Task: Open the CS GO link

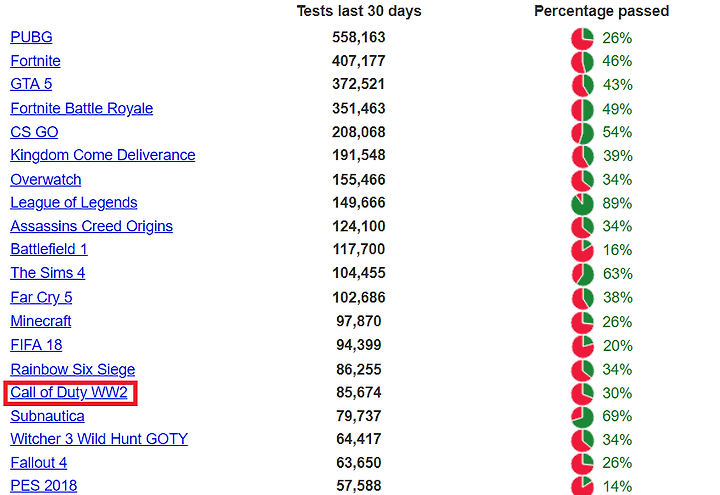Action: tap(34, 132)
